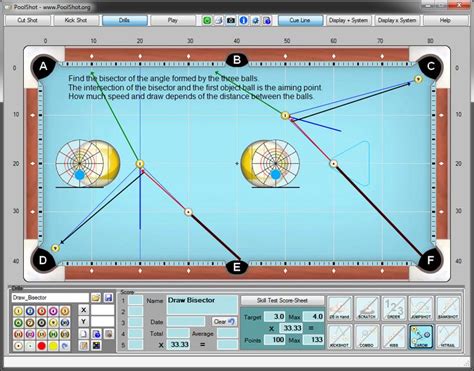
Task: Click the camera screenshot icon in toolbar
Action: 231,21
